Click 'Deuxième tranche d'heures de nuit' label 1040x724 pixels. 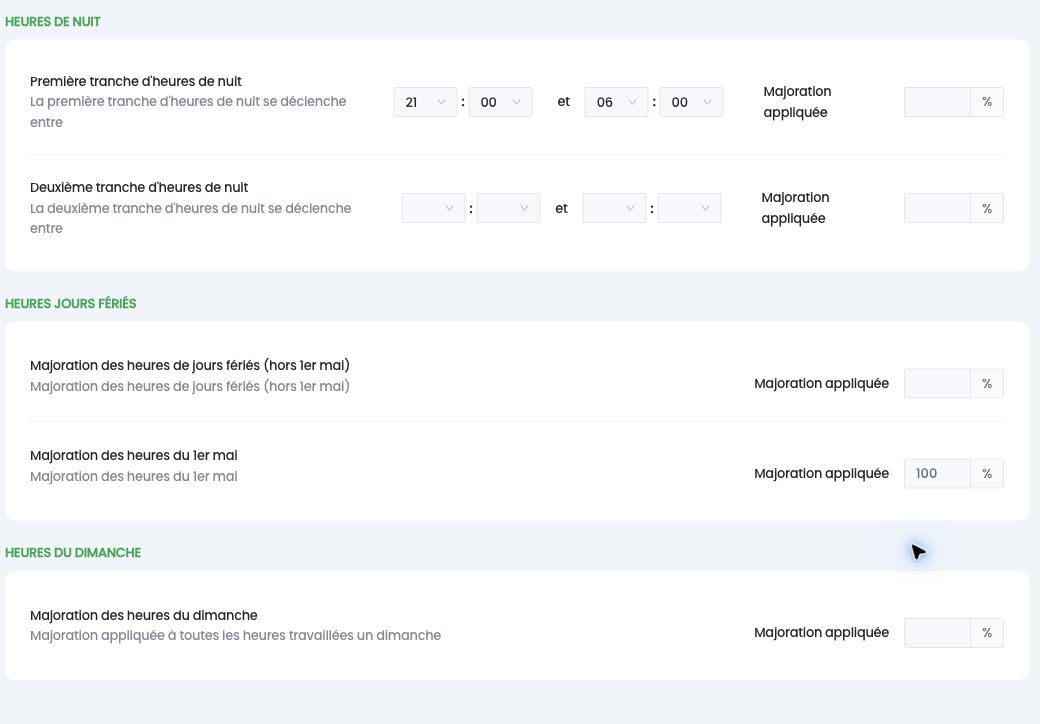[x=139, y=188]
